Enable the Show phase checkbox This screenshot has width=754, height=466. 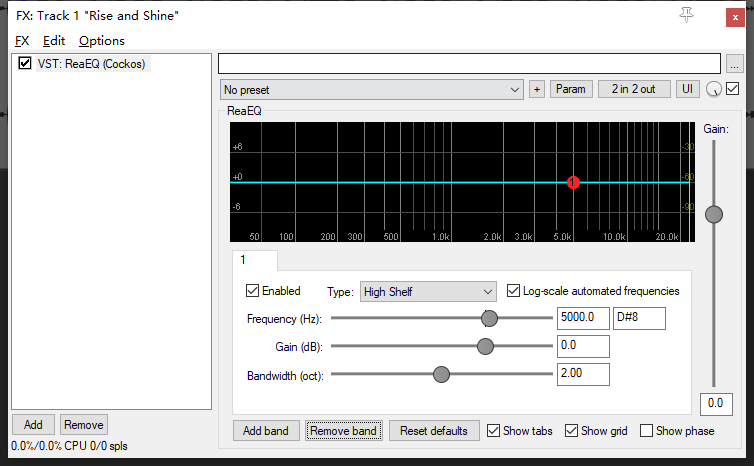click(x=646, y=430)
